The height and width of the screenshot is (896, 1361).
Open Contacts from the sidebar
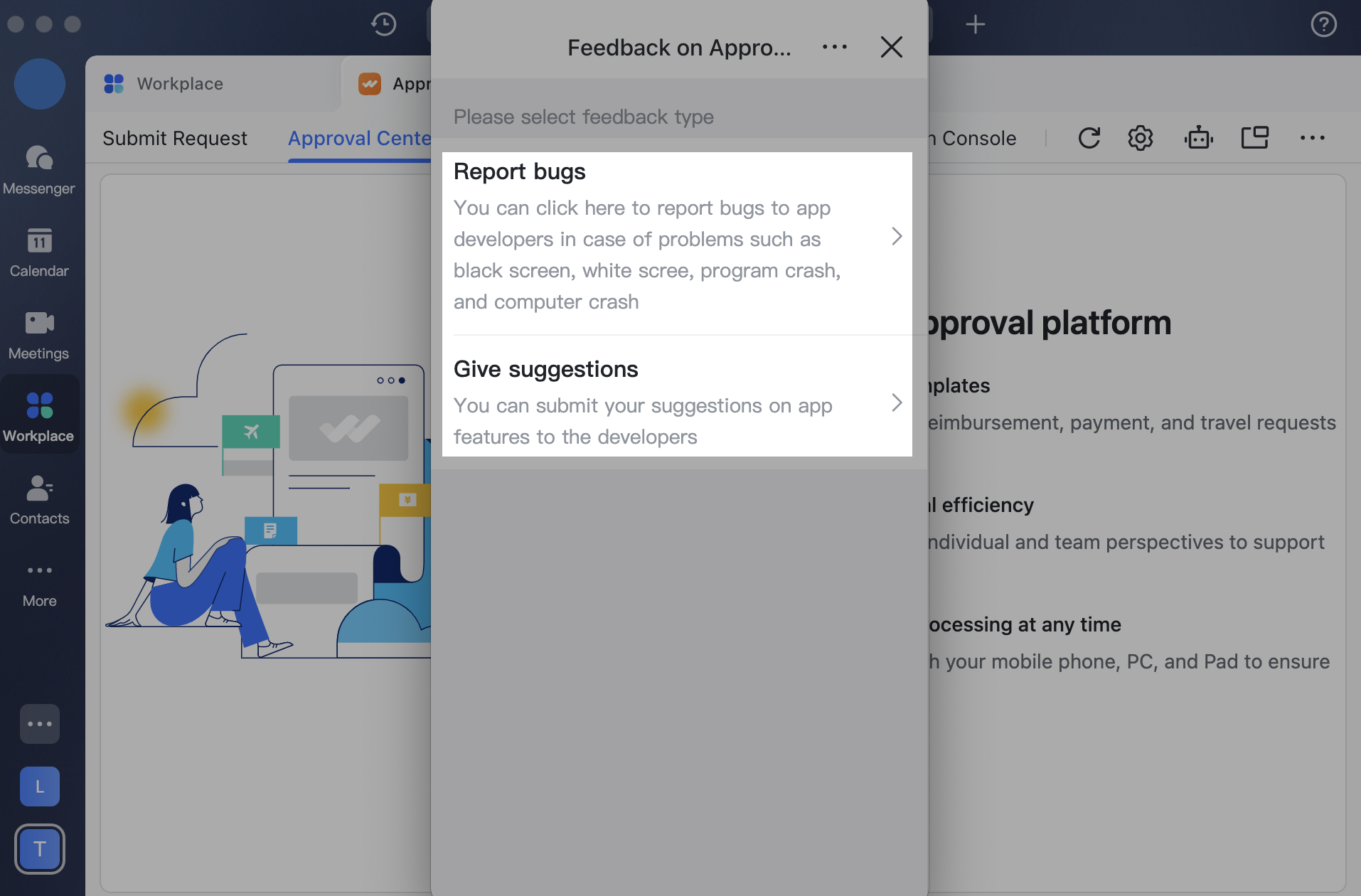pyautogui.click(x=39, y=500)
